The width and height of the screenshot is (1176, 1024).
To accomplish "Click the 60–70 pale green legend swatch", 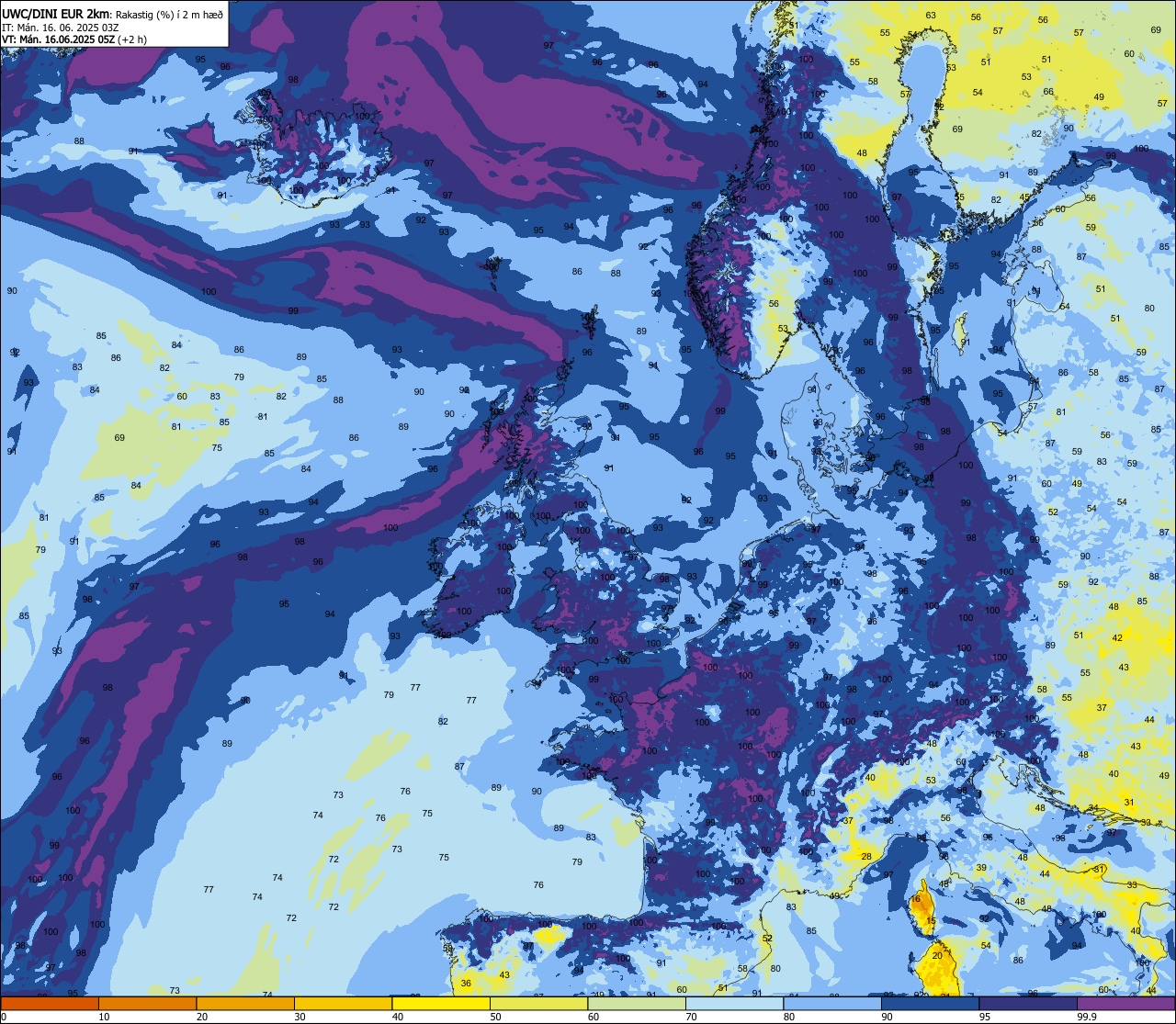I will tap(637, 1004).
